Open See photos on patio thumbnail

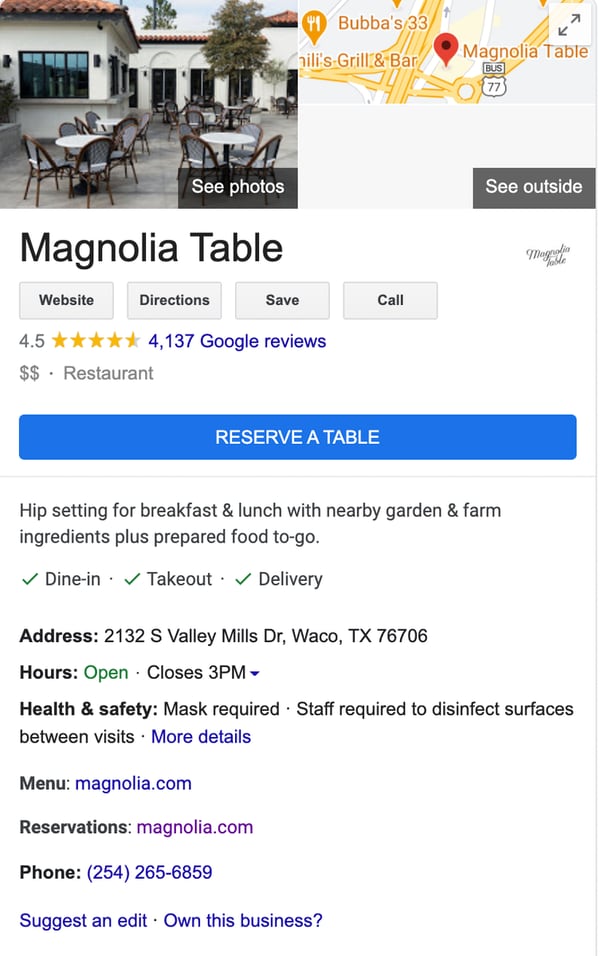click(238, 187)
